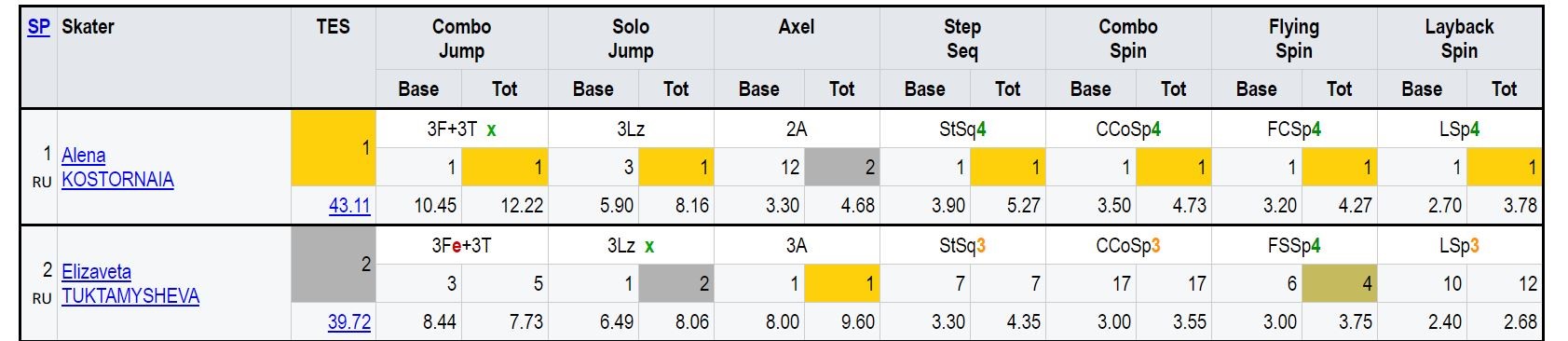The width and height of the screenshot is (1568, 341).
Task: Select the StSq4 element cell
Action: point(962,130)
